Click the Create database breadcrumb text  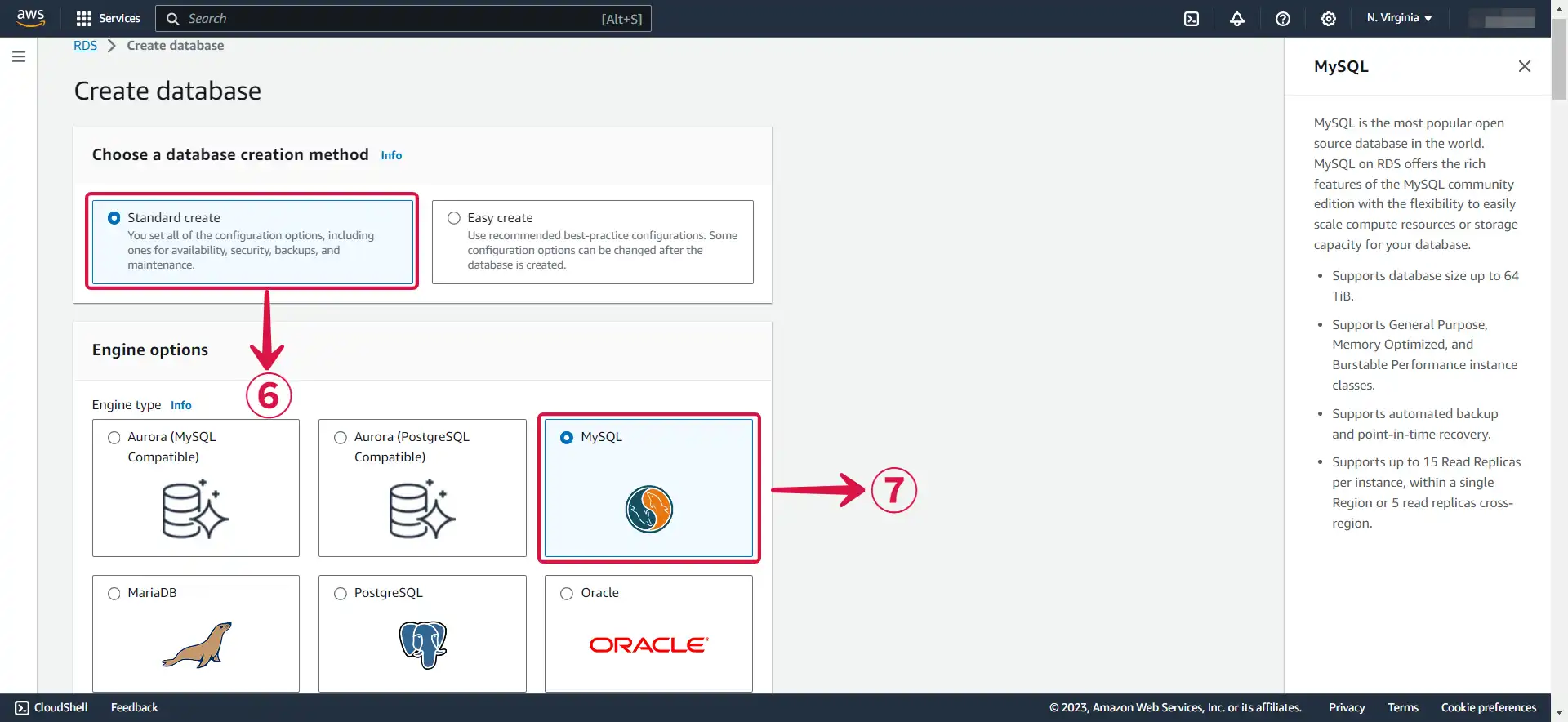(176, 46)
